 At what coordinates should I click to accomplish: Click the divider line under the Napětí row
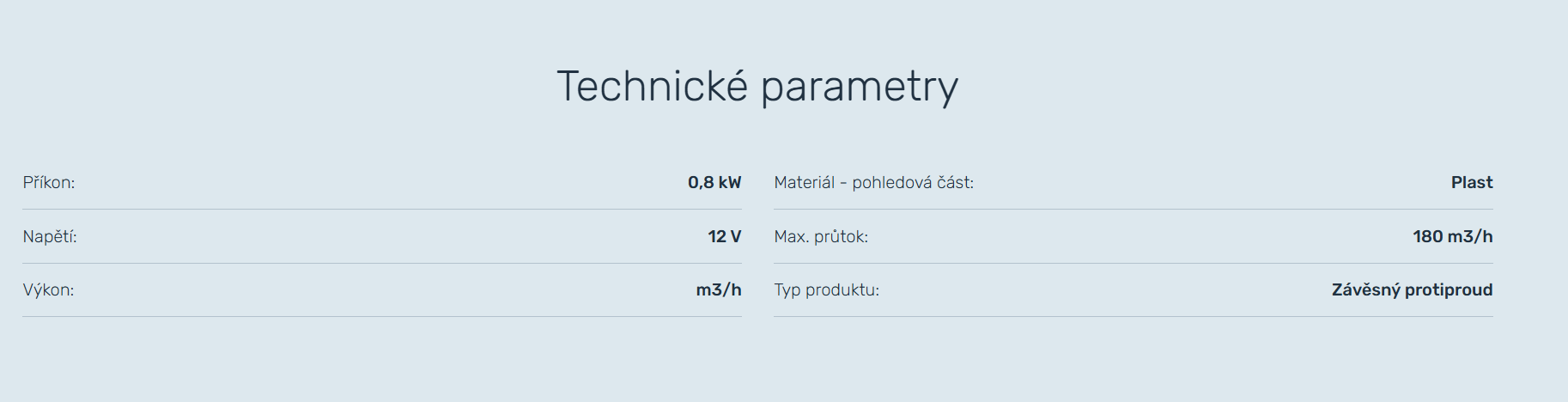click(x=382, y=264)
